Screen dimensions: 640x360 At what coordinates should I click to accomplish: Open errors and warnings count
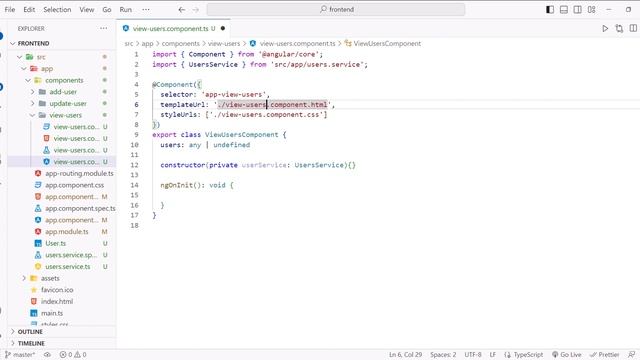(73, 355)
